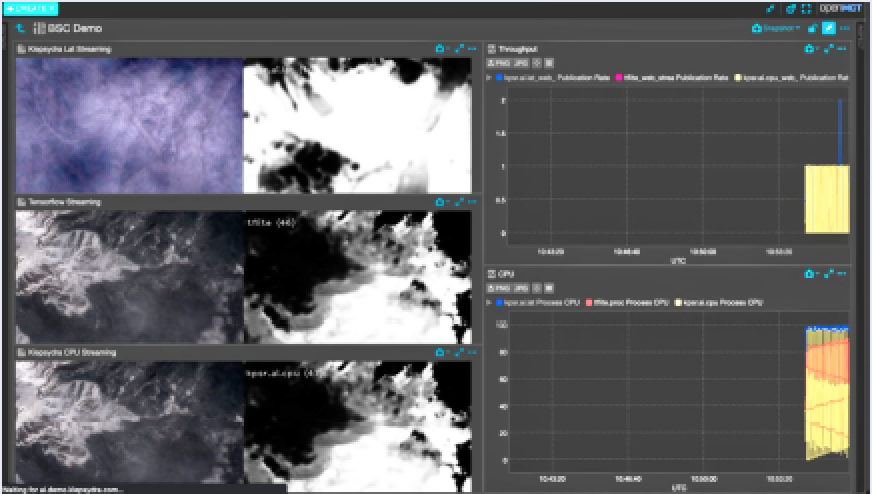
Task: Open more options in CPU panel
Action: pos(842,274)
